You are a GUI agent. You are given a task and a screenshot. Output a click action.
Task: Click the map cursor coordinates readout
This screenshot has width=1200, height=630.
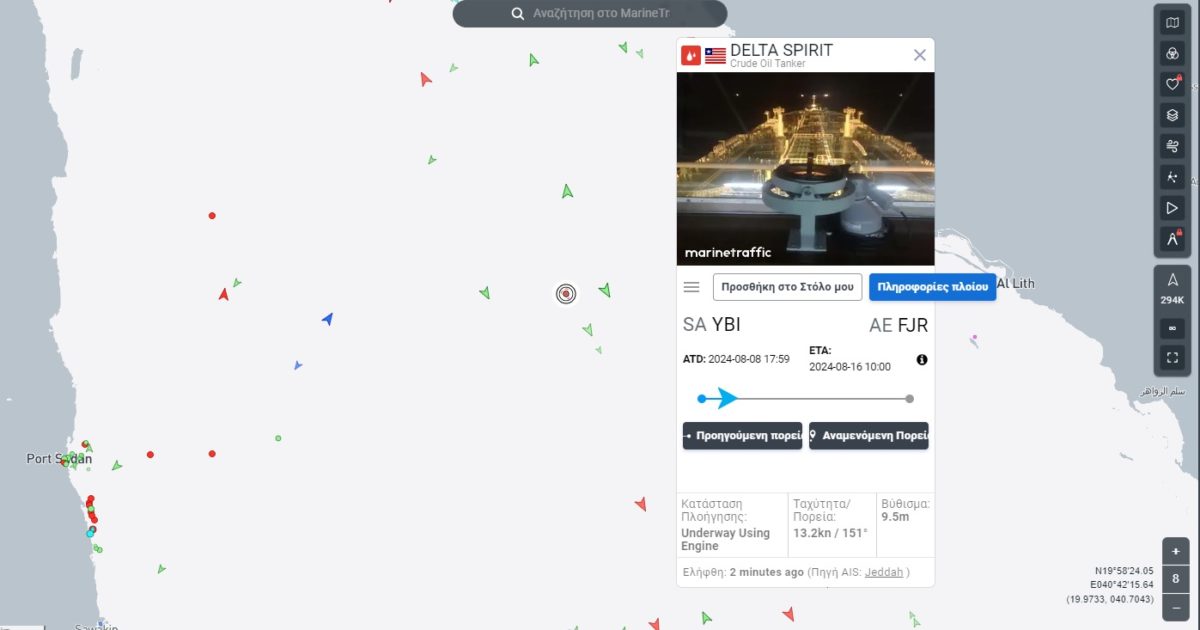pyautogui.click(x=1109, y=585)
